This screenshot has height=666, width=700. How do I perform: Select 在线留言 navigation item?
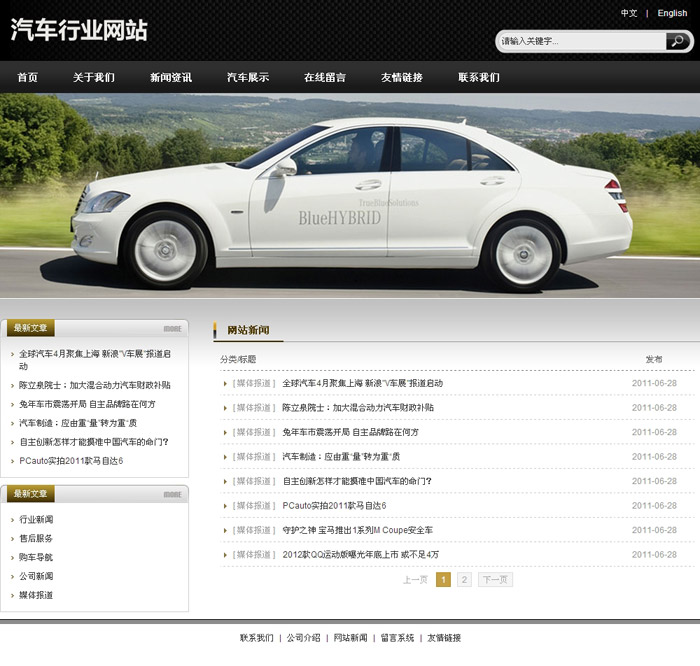click(x=325, y=77)
